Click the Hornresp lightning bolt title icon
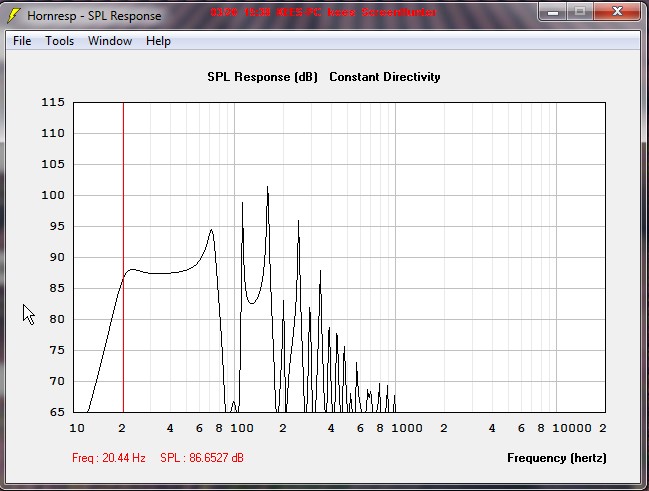Image resolution: width=649 pixels, height=491 pixels. pyautogui.click(x=14, y=16)
